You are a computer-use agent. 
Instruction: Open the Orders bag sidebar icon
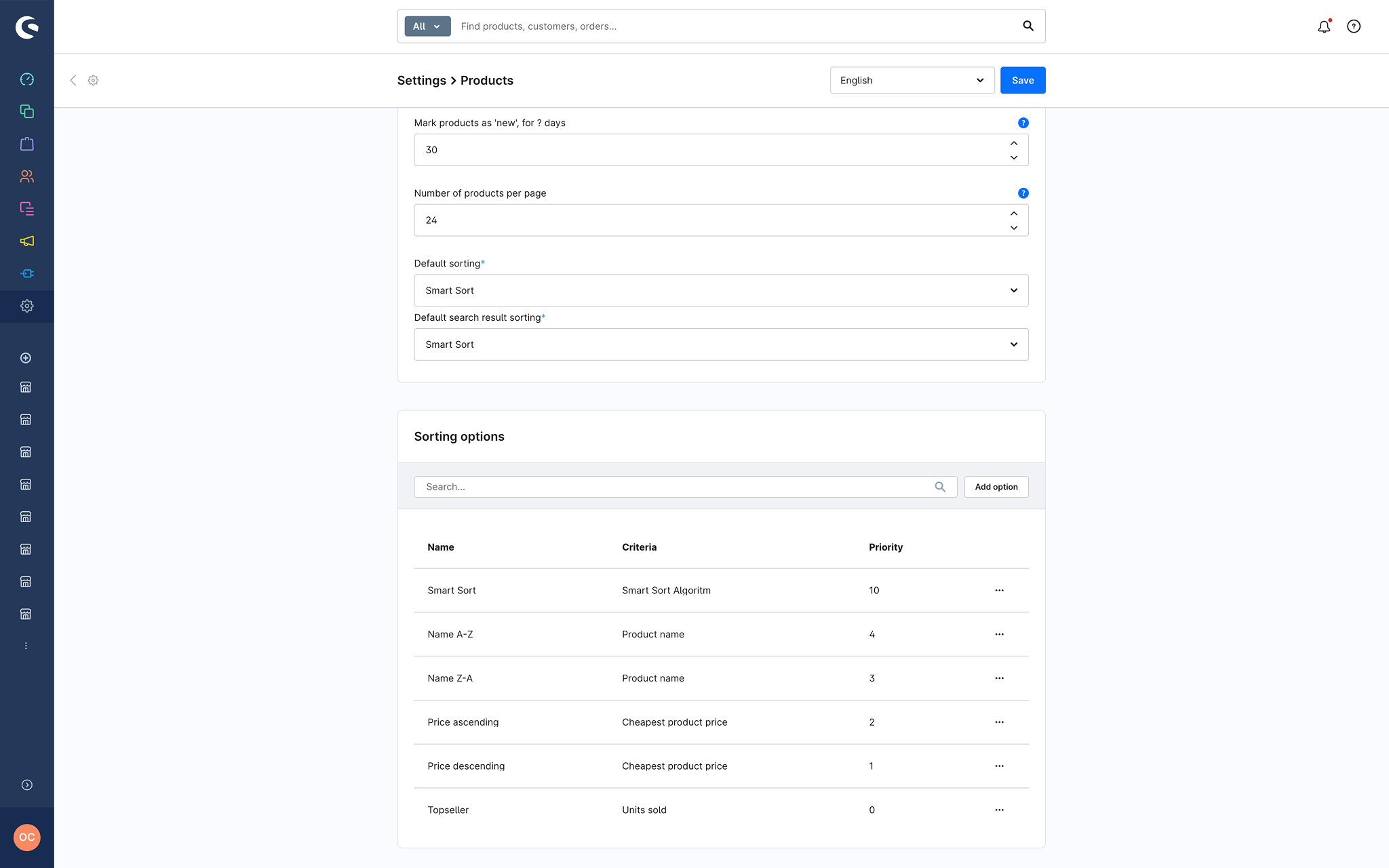[27, 144]
